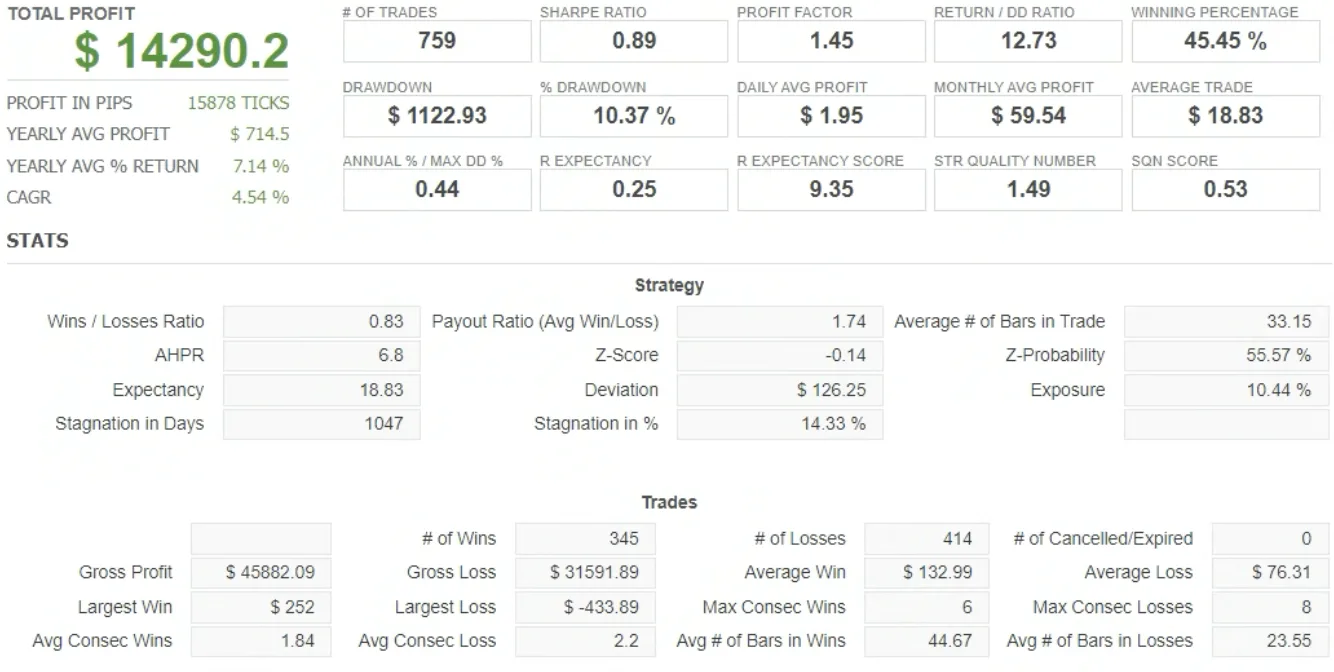Click the Sharpe Ratio value box

[x=634, y=41]
